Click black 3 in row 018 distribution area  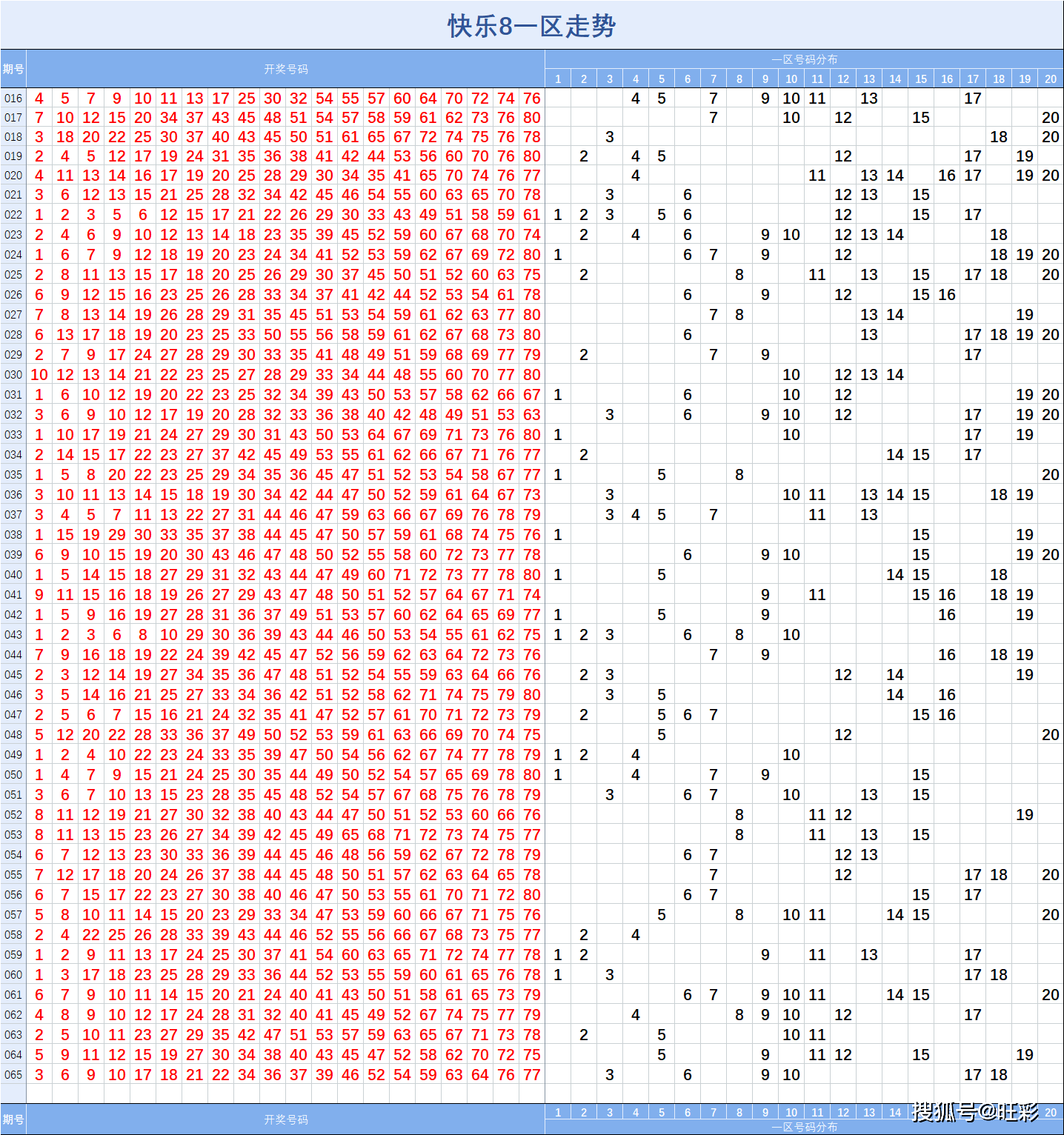point(610,137)
